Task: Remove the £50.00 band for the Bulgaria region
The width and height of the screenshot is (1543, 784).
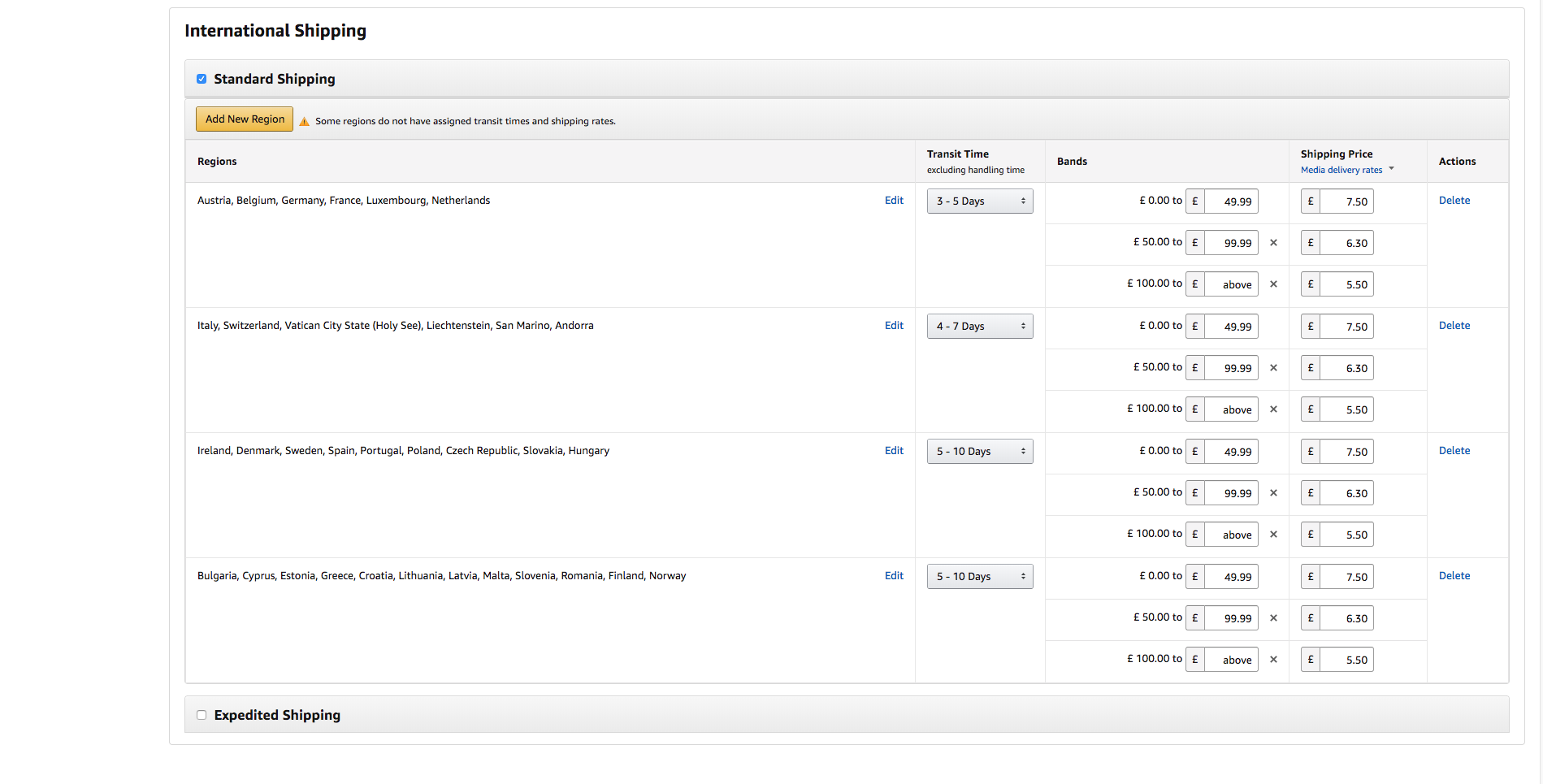Action: pos(1273,618)
